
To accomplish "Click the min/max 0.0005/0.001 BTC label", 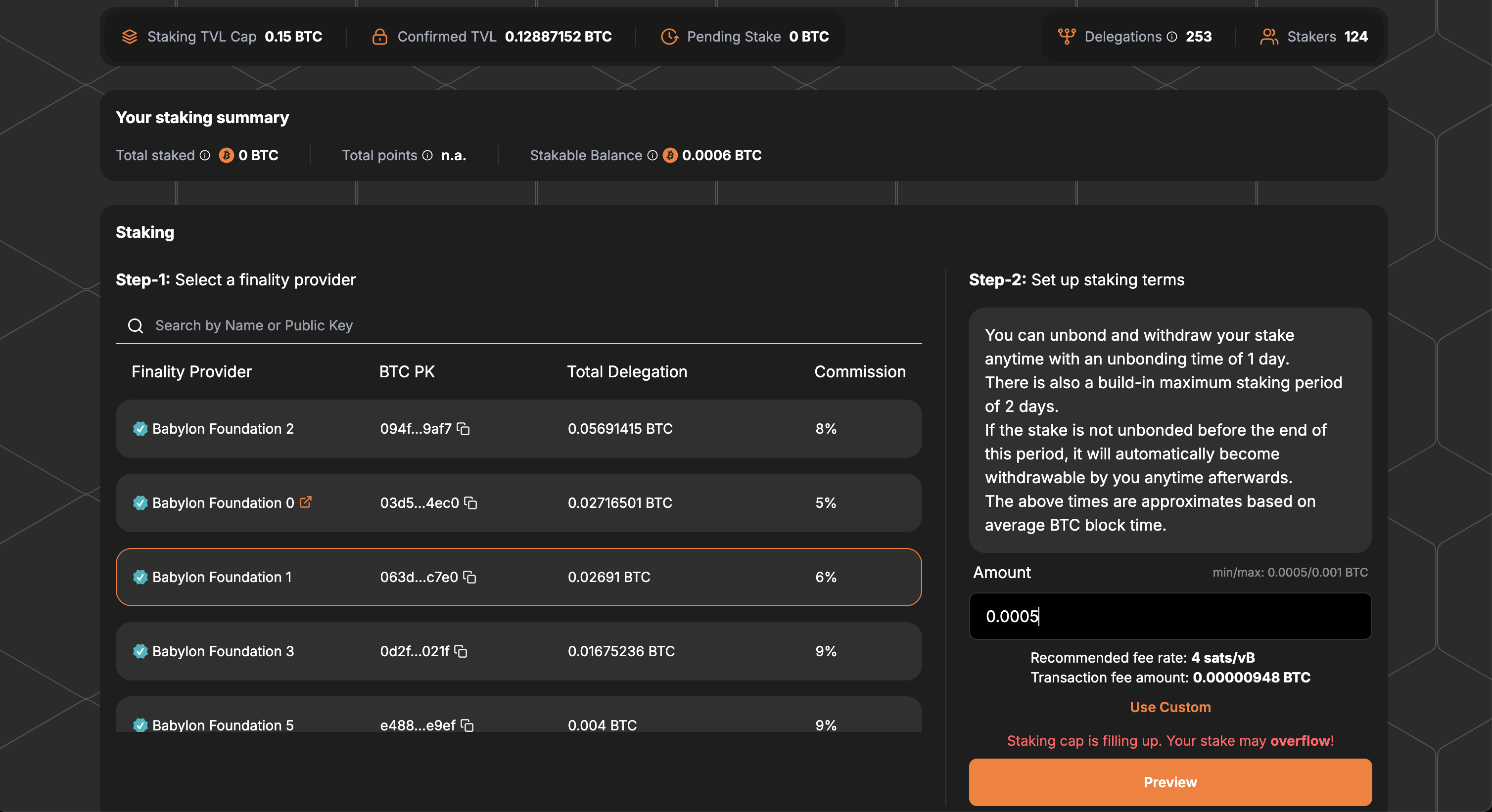I will click(1291, 572).
